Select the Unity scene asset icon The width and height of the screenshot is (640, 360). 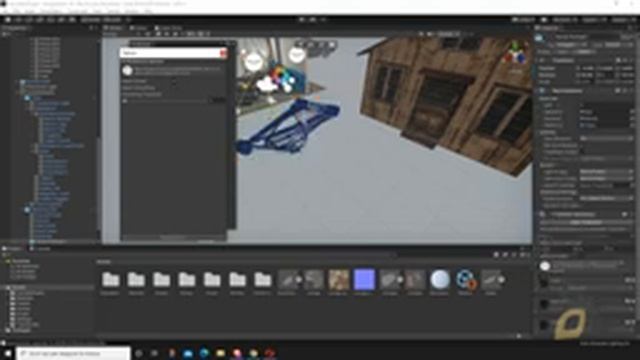click(465, 280)
